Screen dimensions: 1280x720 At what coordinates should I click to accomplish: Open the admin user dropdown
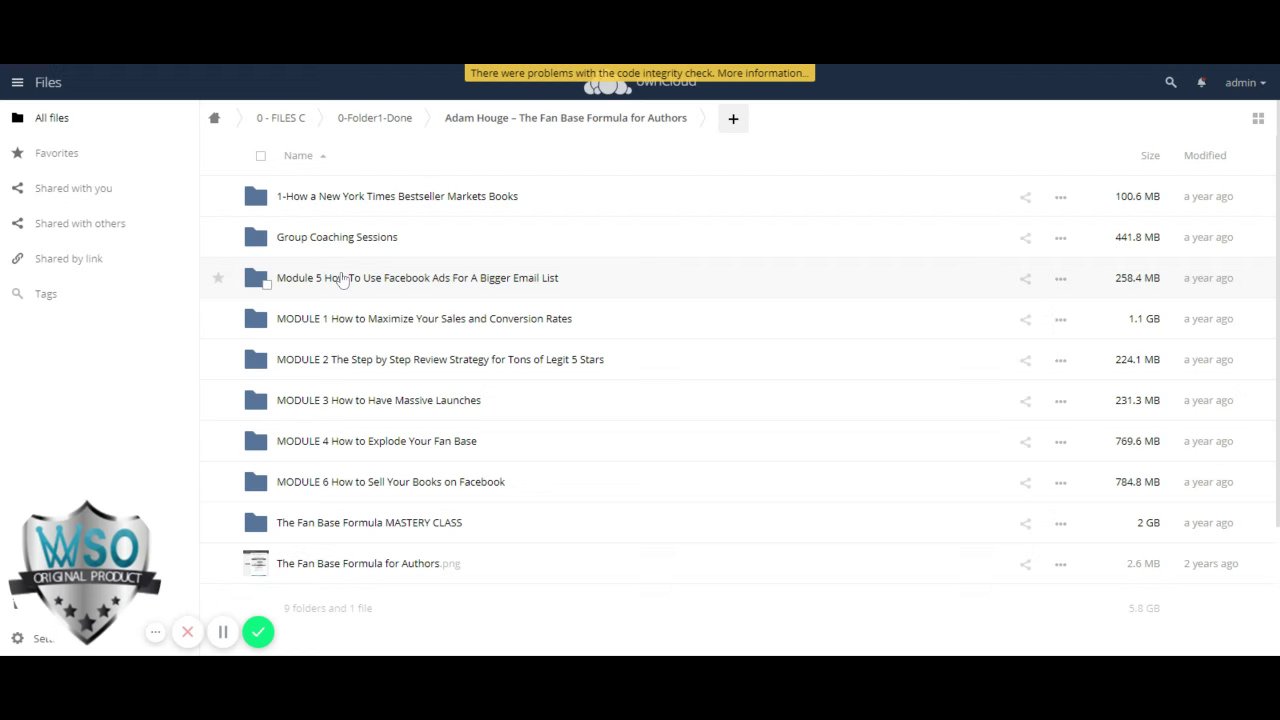click(1245, 83)
